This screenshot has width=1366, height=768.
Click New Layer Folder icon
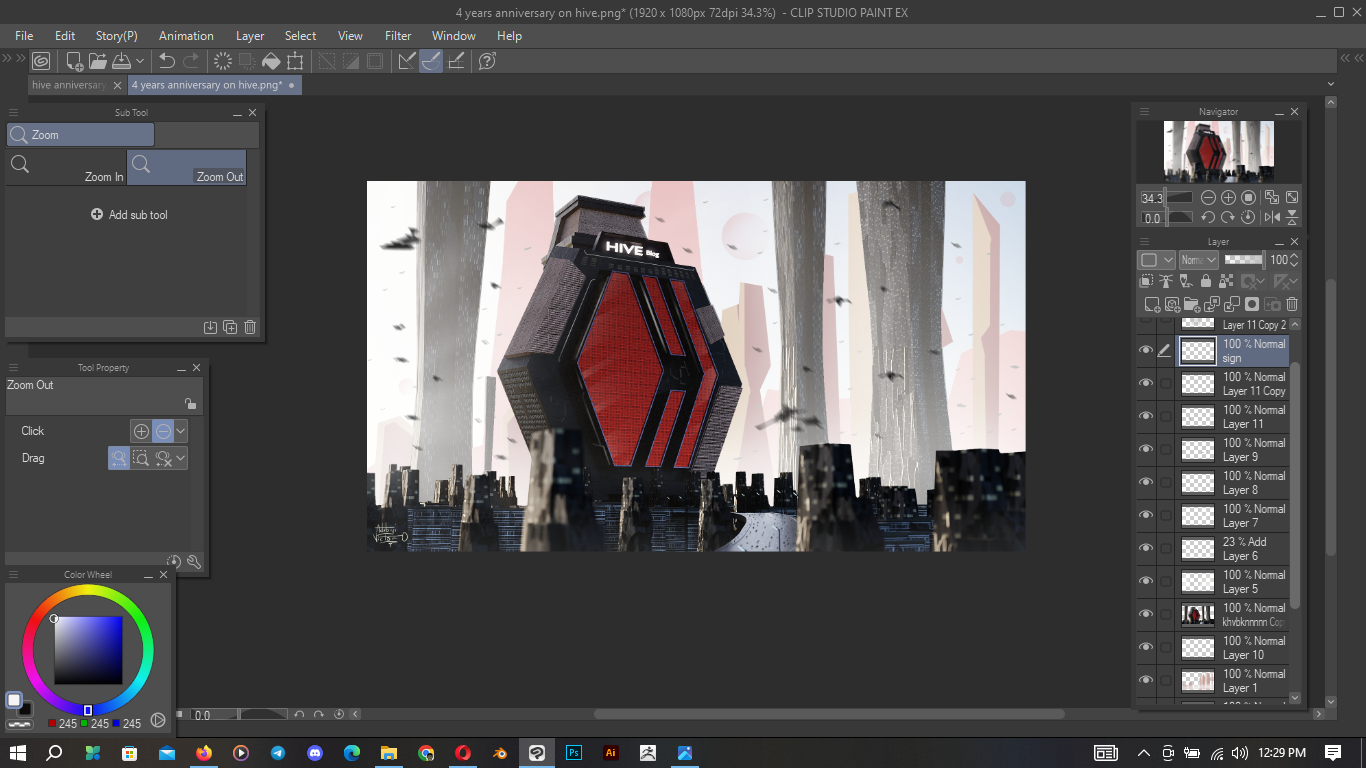(x=1192, y=304)
